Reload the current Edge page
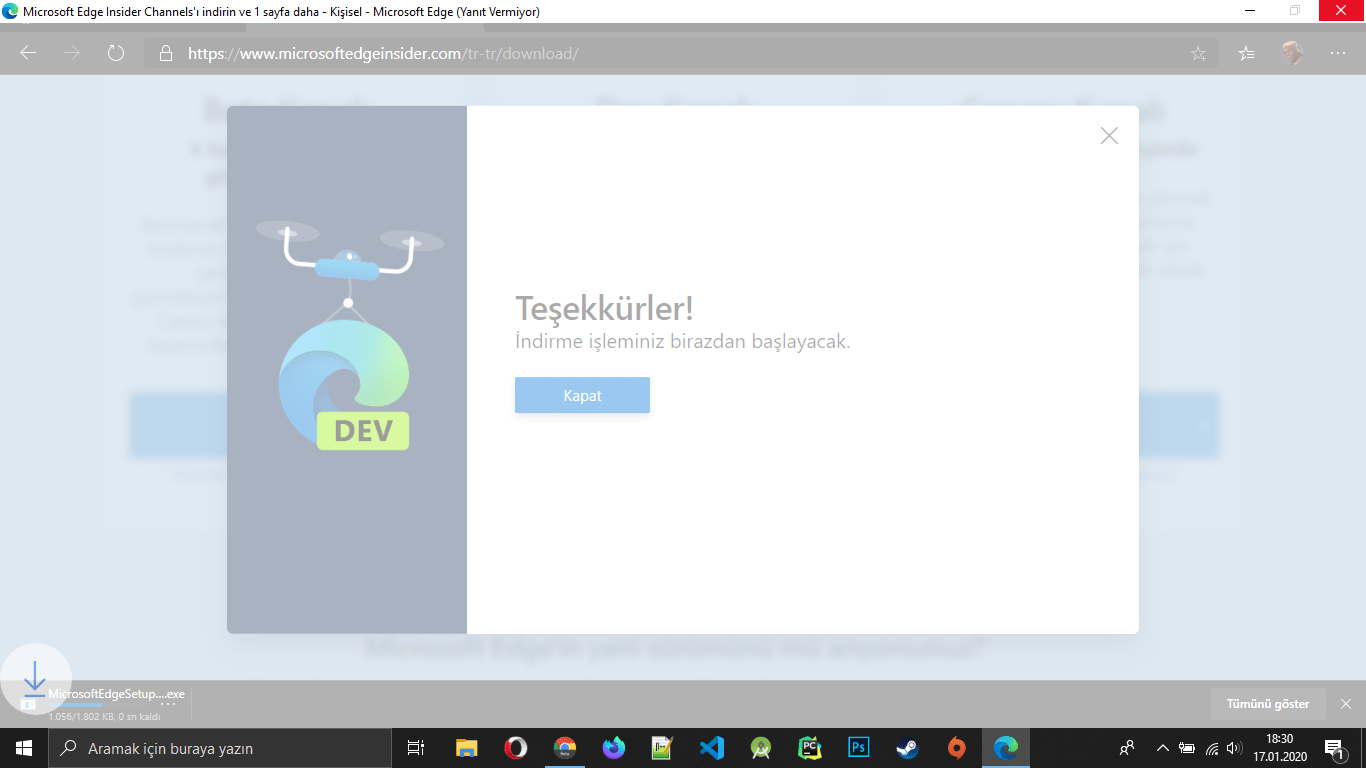 (116, 53)
